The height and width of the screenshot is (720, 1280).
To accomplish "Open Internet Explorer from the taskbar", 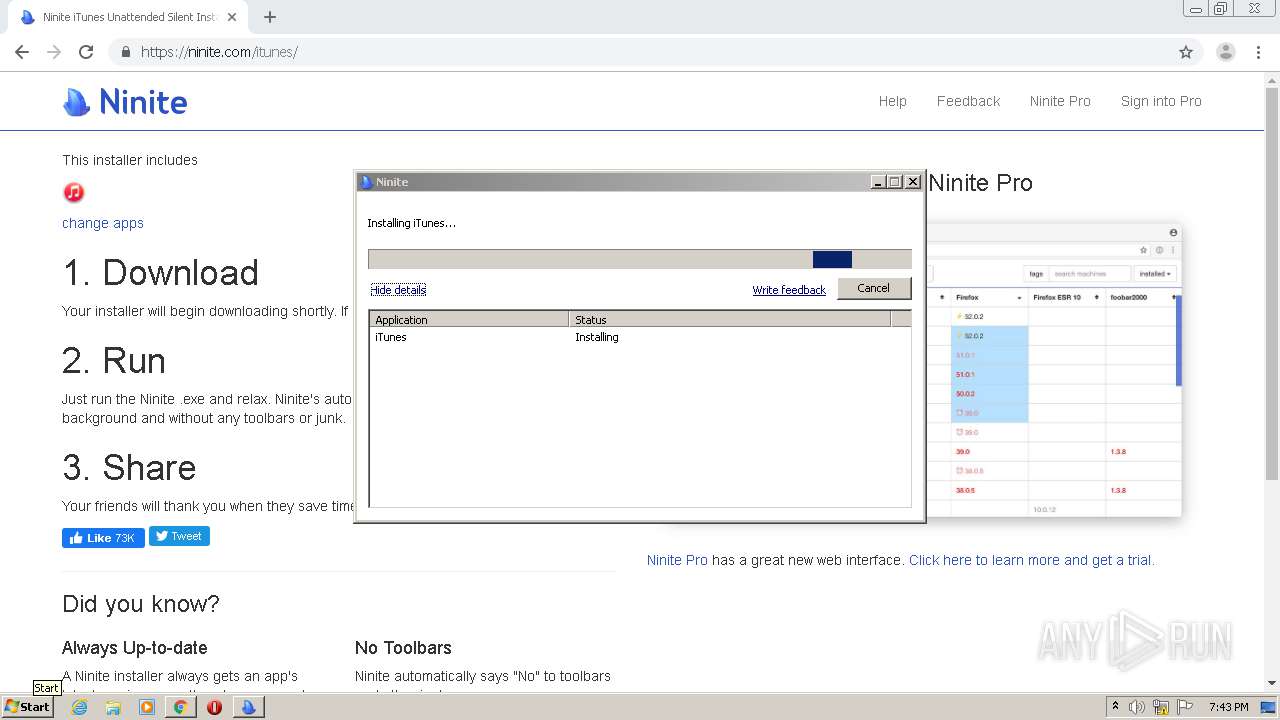I will 79,707.
